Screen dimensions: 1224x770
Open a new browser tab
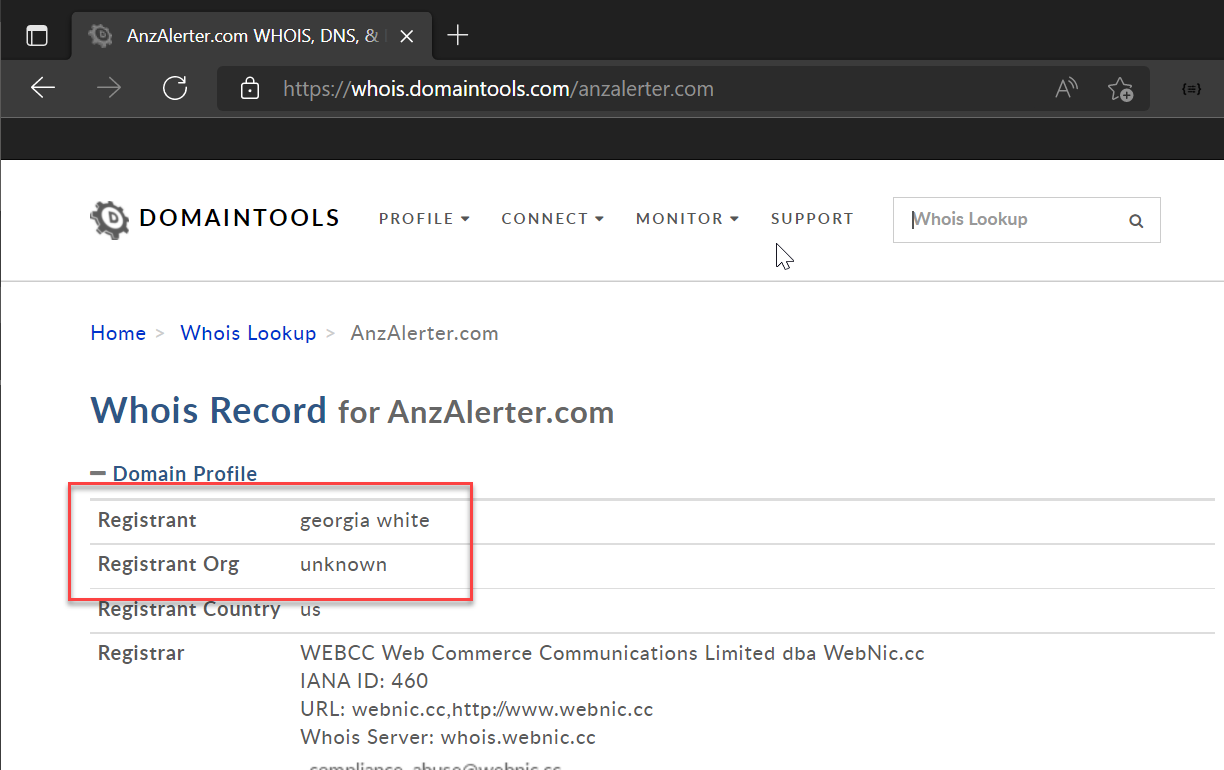click(457, 36)
